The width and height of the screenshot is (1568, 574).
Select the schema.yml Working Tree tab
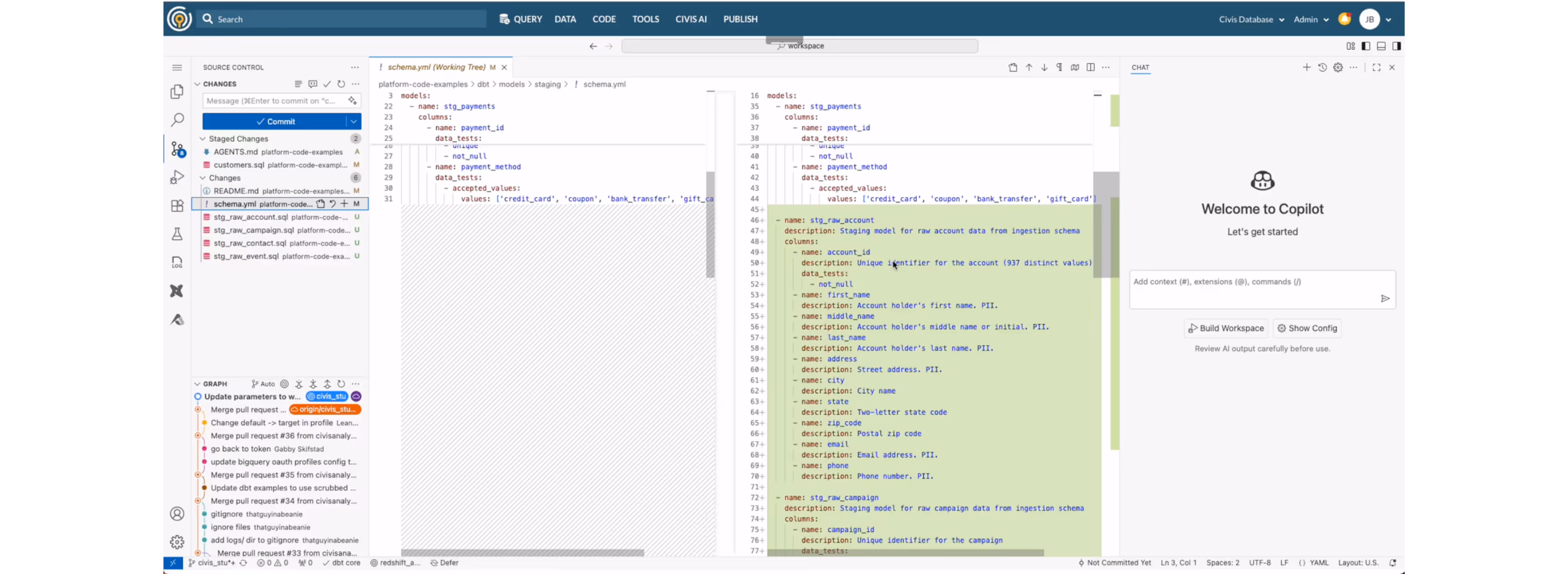click(x=436, y=68)
